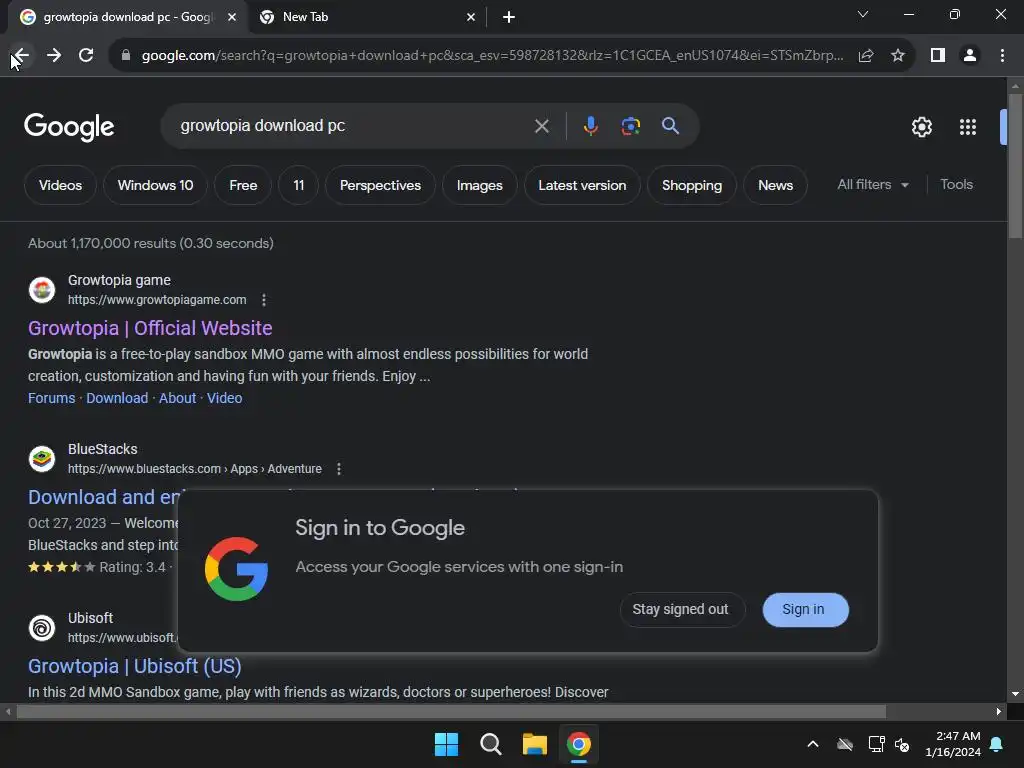The width and height of the screenshot is (1024, 768).
Task: Apply the Latest version filter
Action: tap(582, 185)
